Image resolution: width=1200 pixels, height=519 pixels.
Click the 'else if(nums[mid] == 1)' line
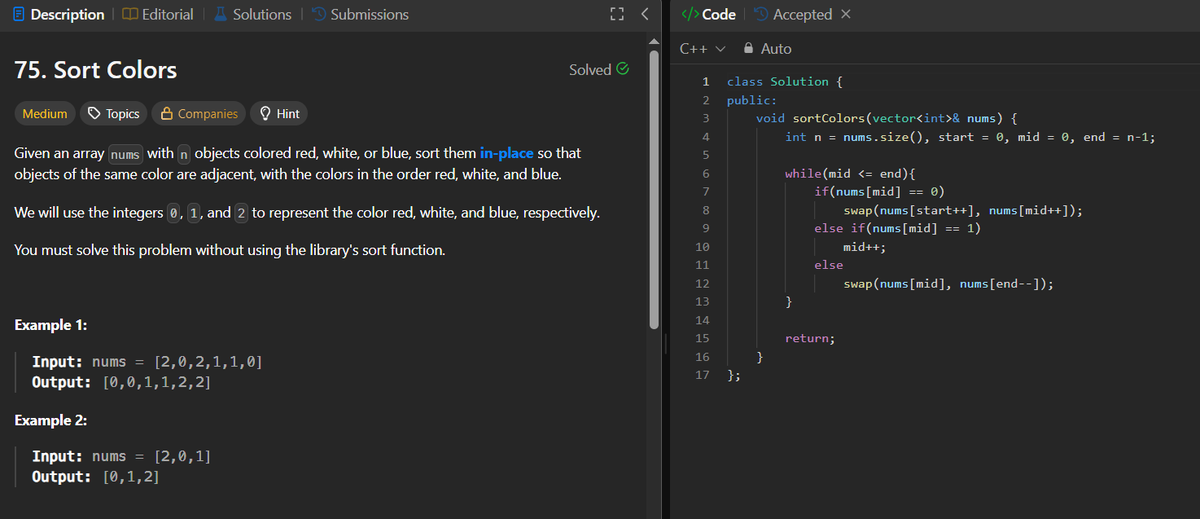(x=897, y=228)
